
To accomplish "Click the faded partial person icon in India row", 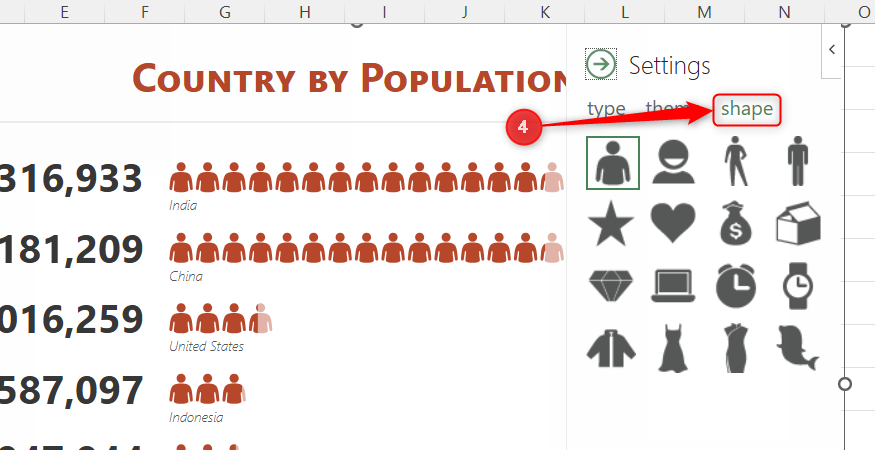I will (x=552, y=178).
